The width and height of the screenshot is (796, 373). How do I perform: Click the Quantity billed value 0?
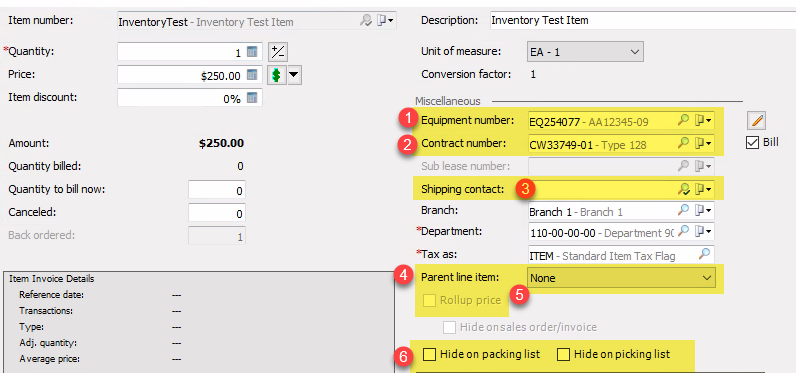point(240,166)
